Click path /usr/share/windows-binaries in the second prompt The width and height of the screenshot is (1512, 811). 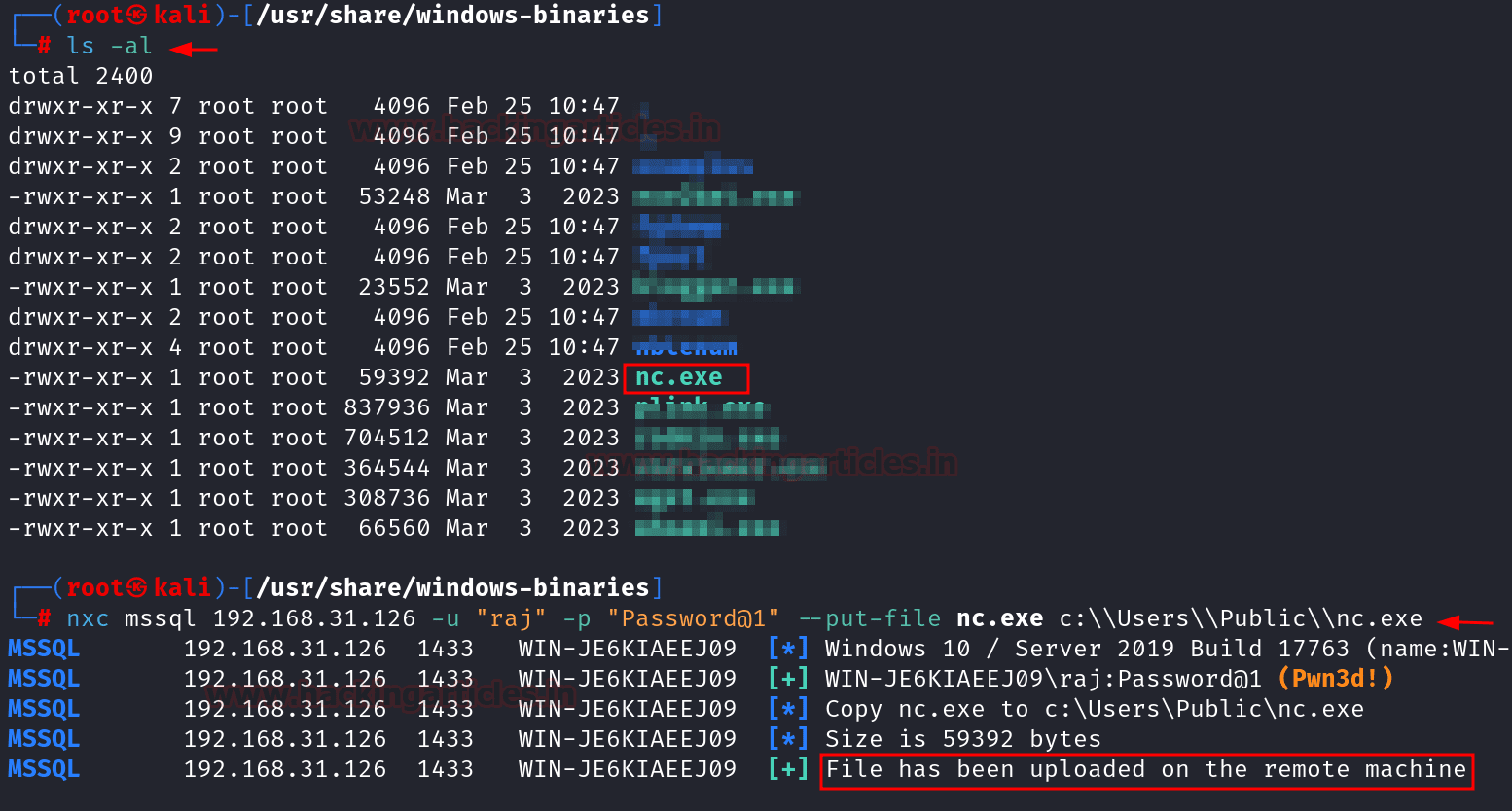click(452, 588)
